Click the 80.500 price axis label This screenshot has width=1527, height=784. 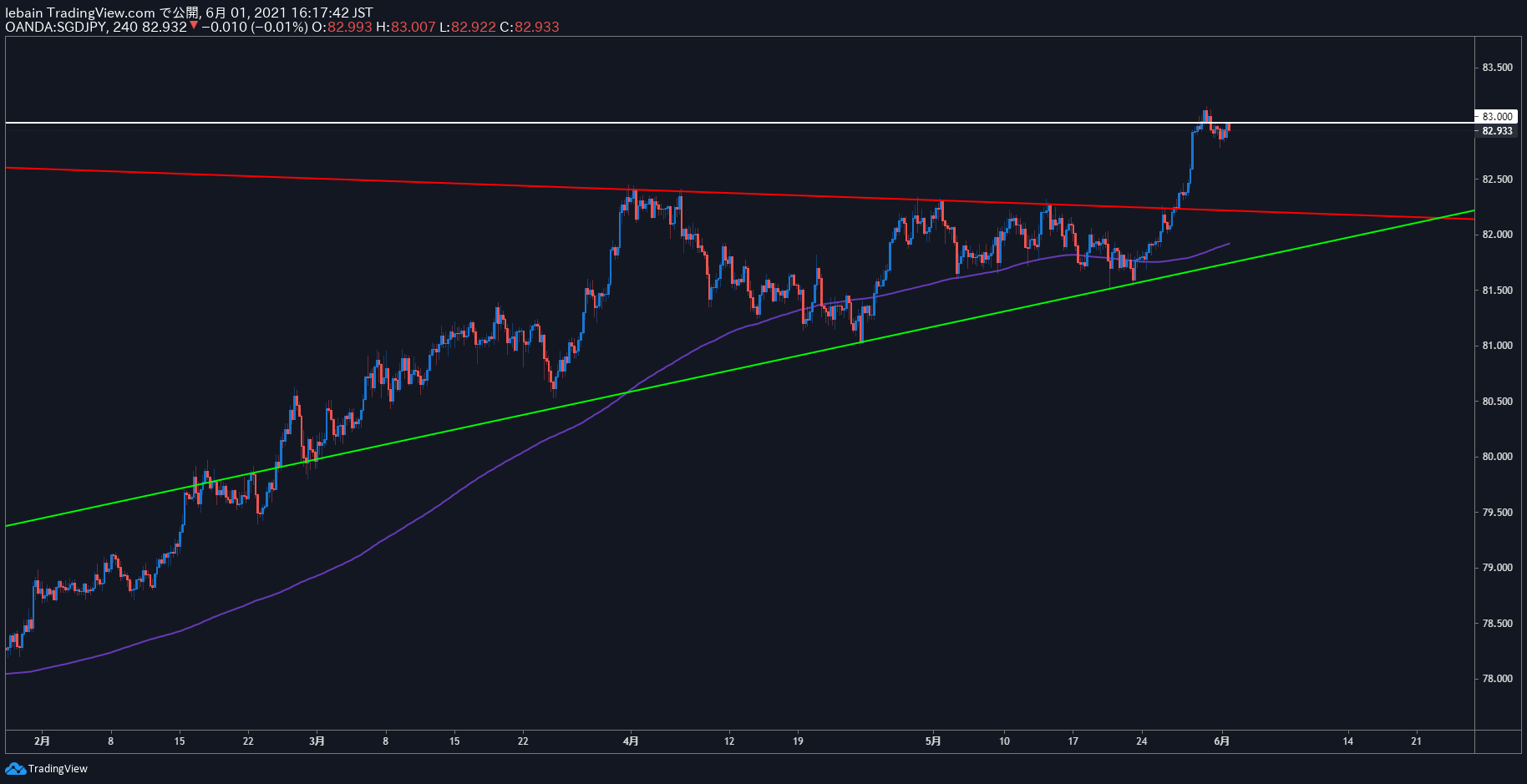(x=1497, y=402)
